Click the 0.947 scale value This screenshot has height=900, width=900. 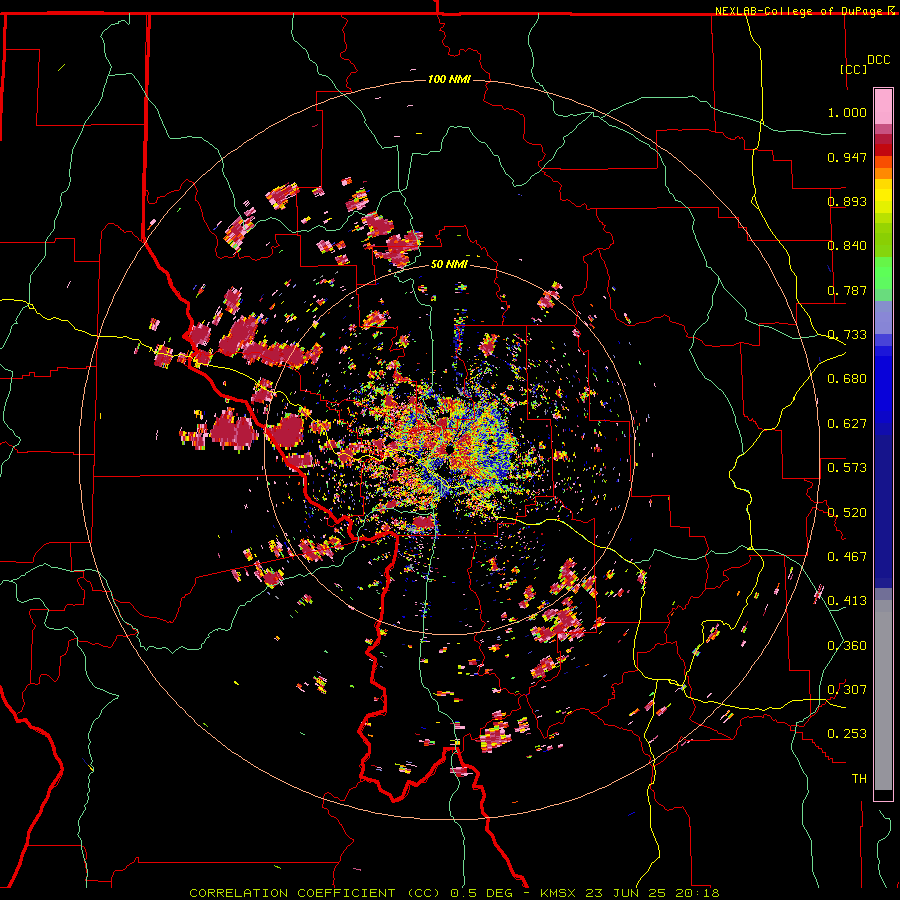click(847, 157)
